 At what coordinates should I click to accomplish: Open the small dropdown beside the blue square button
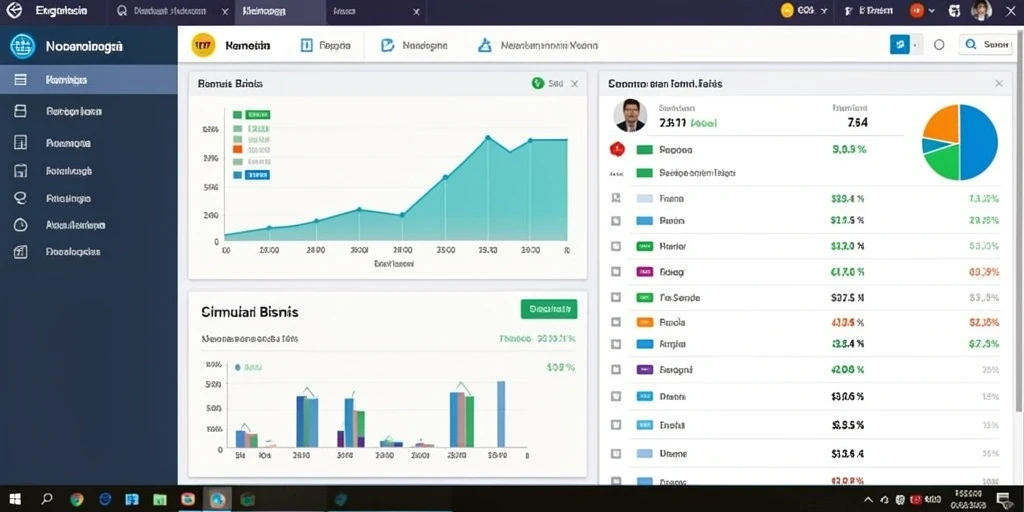click(916, 45)
